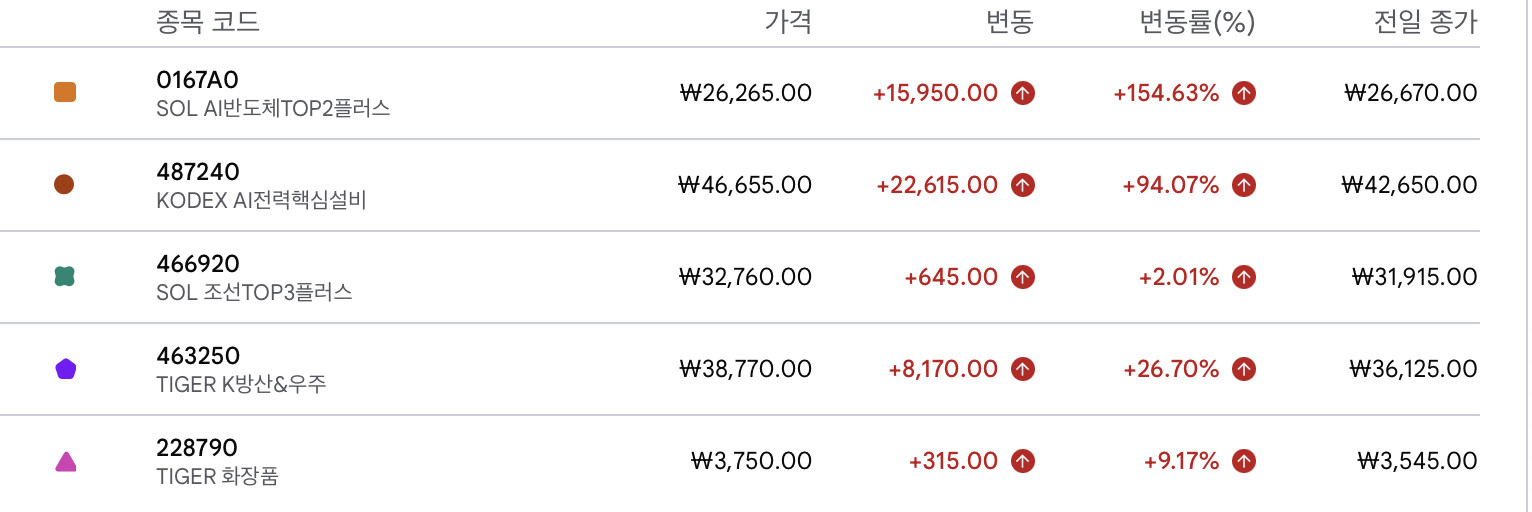Open the TIGER K방산&우주 ticker row
The image size is (1532, 512).
tap(740, 369)
